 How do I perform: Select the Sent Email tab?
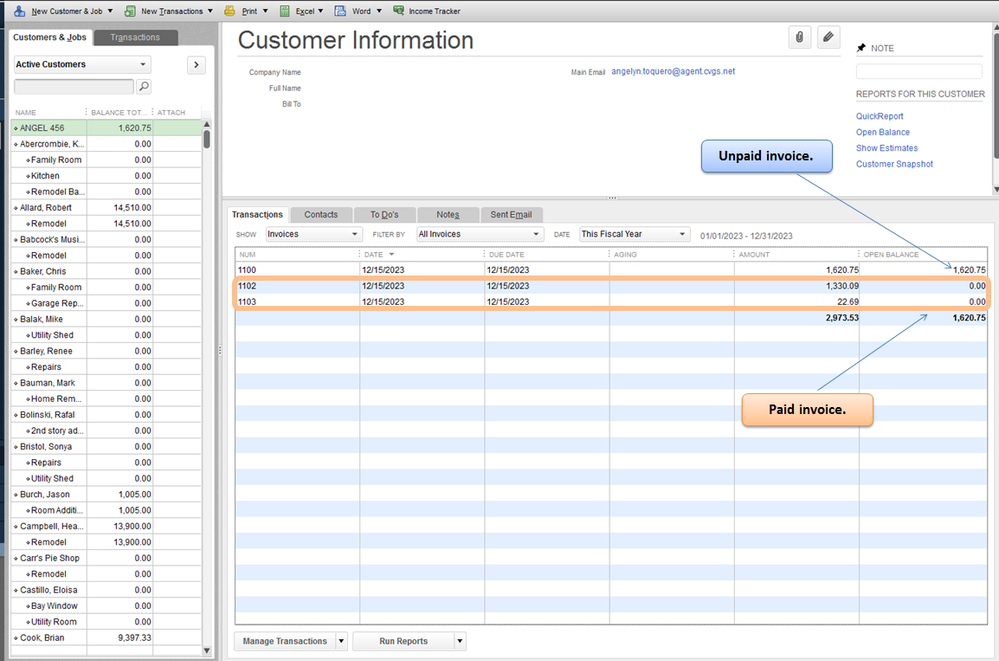click(x=511, y=214)
